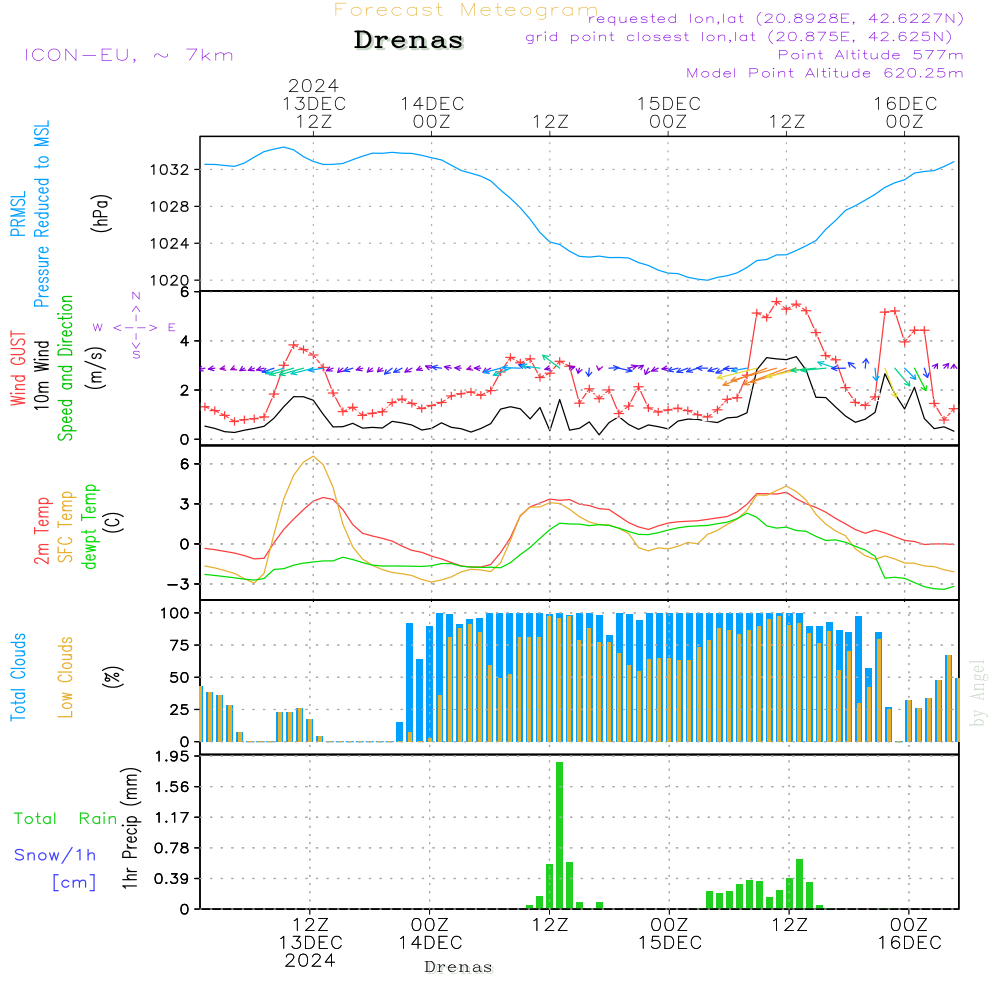Screen dimensions: 1000x1000
Task: Click the orange 'Low Clouds' label
Action: click(x=65, y=677)
